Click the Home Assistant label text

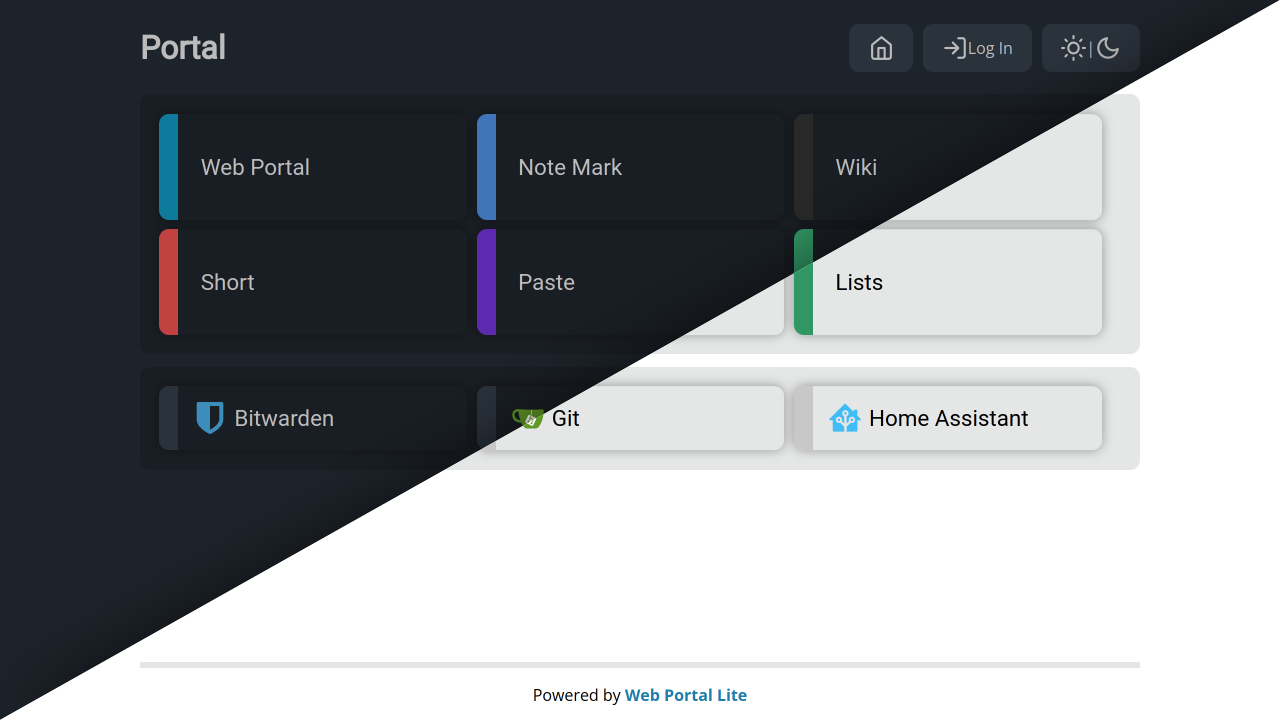click(x=948, y=418)
